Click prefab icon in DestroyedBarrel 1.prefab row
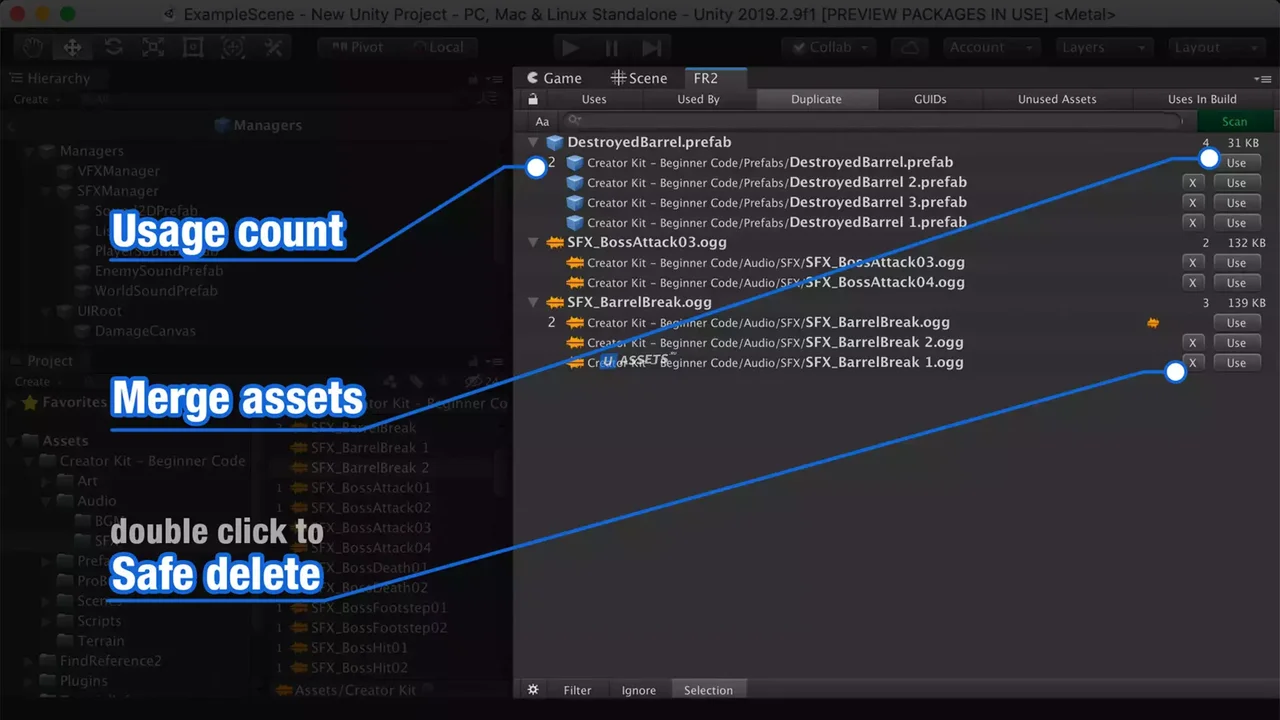This screenshot has width=1280, height=720. (575, 223)
